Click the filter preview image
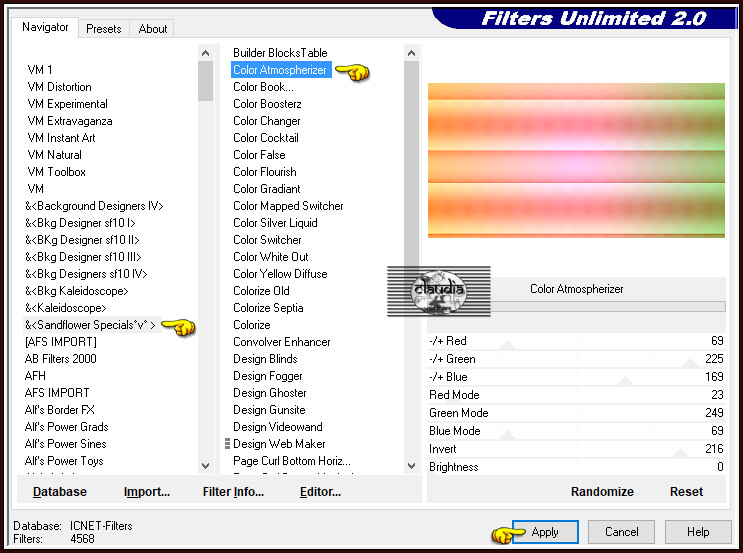This screenshot has width=743, height=553. point(576,160)
